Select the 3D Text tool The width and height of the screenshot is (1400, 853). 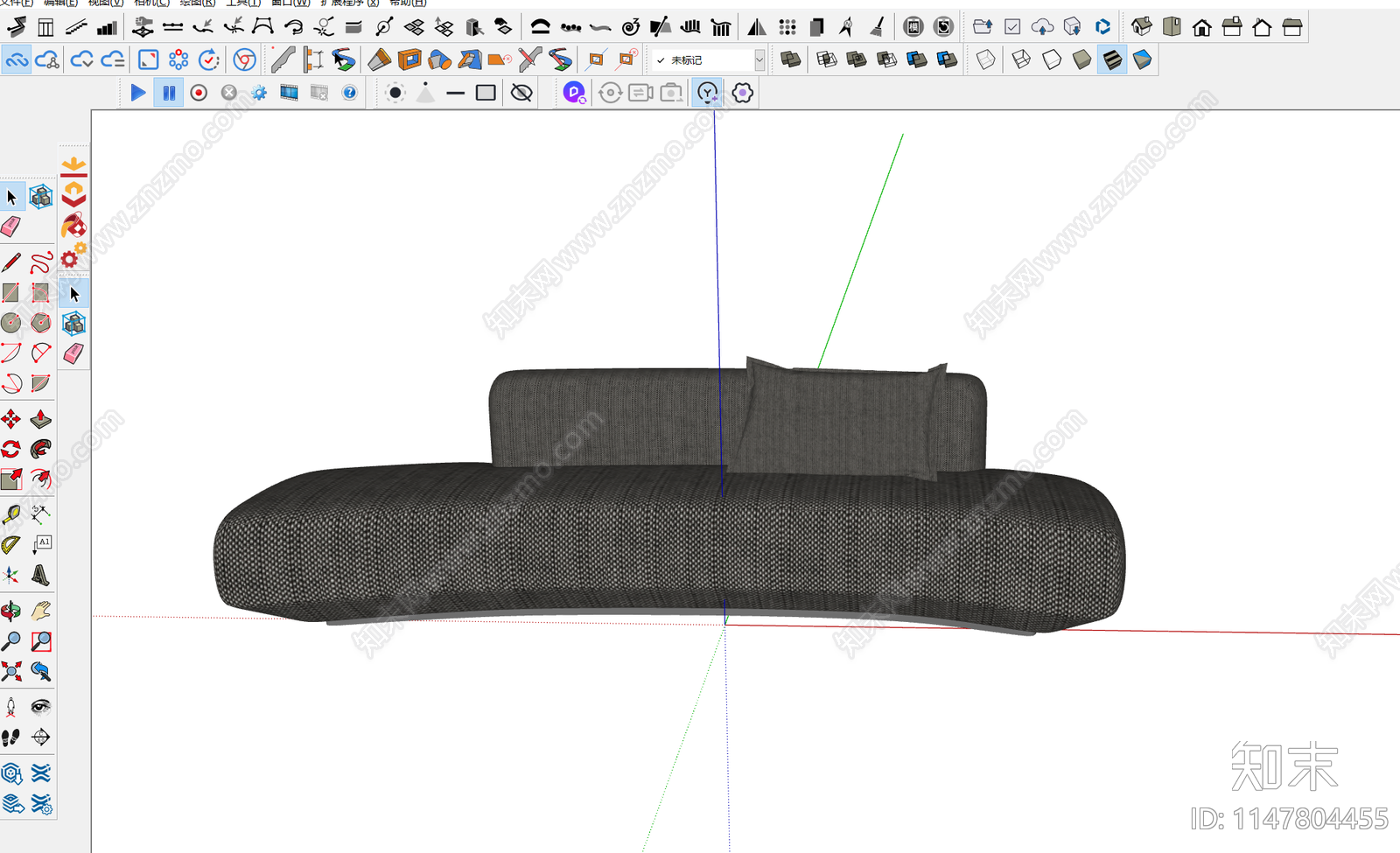(41, 575)
